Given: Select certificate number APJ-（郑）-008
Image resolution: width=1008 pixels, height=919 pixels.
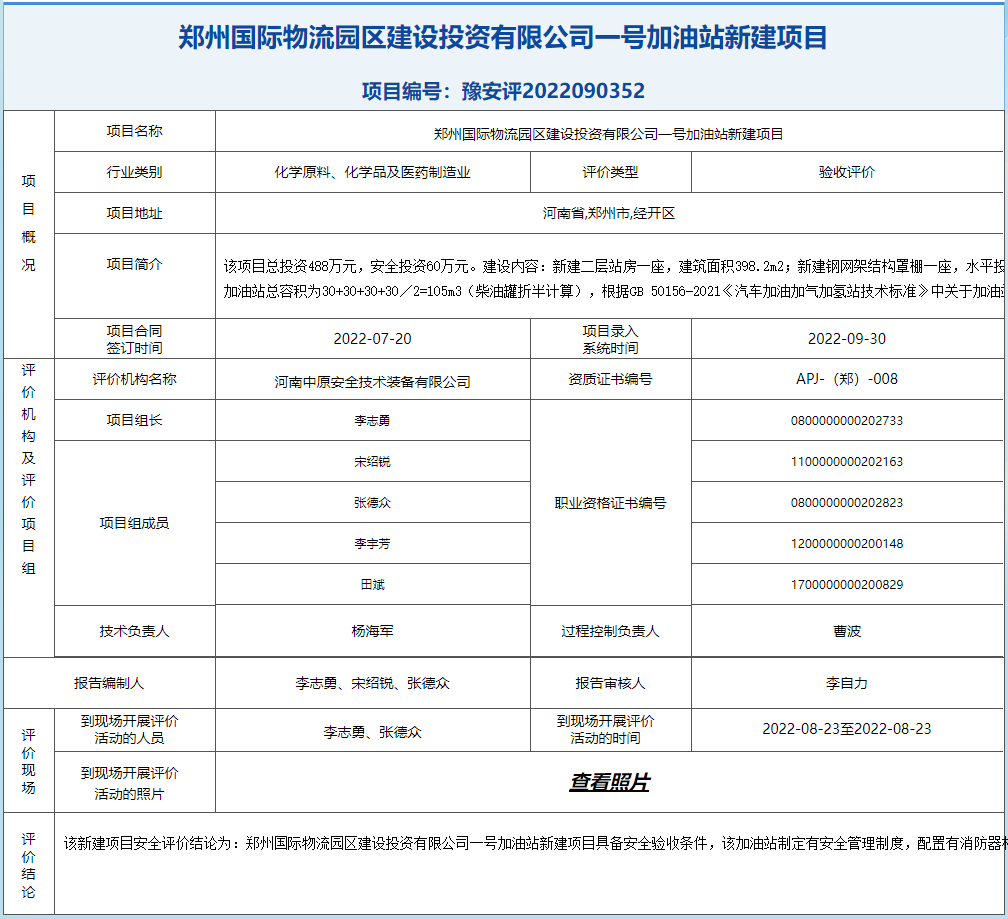Looking at the screenshot, I should coord(847,379).
